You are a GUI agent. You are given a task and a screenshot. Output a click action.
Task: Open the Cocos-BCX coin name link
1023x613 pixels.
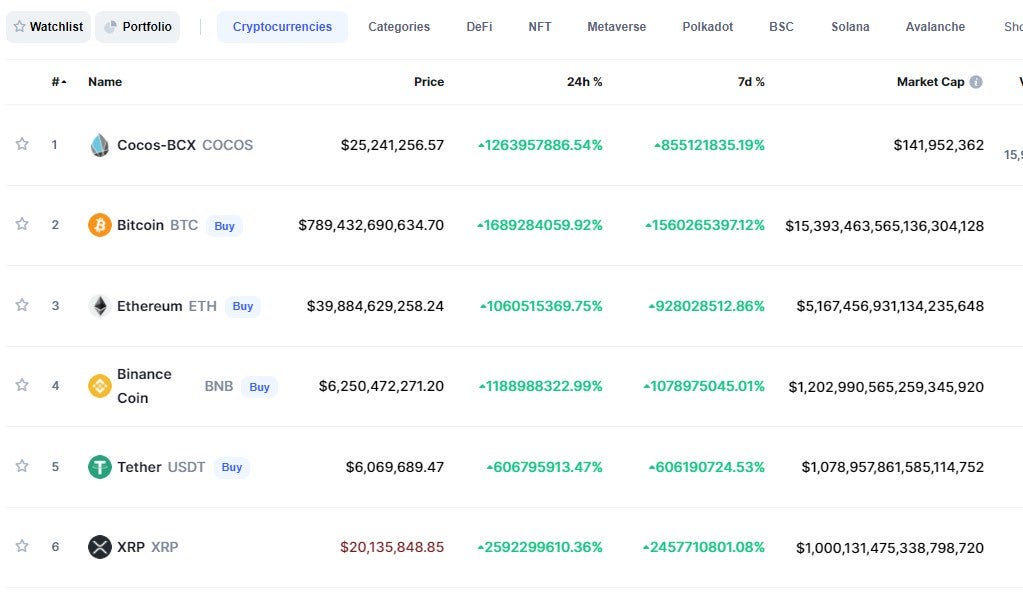tap(157, 145)
